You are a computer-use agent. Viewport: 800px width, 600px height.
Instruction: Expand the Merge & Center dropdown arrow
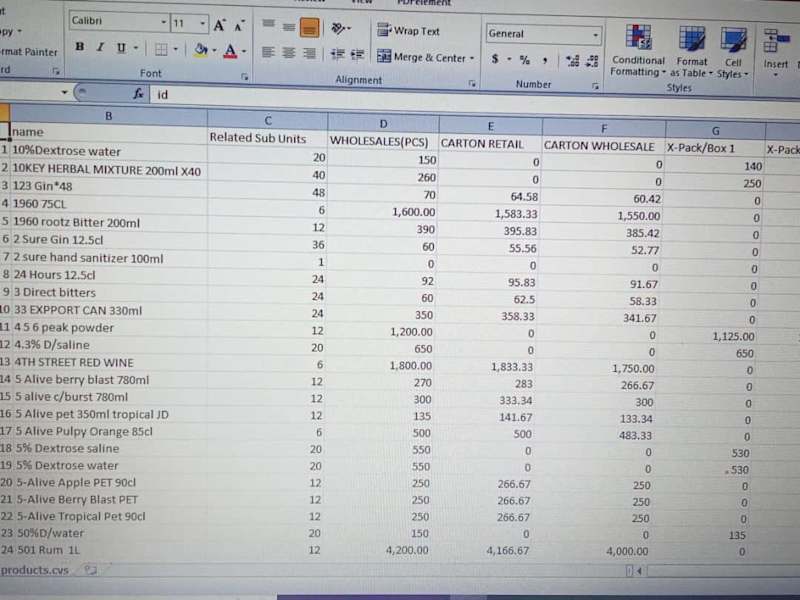coord(472,58)
